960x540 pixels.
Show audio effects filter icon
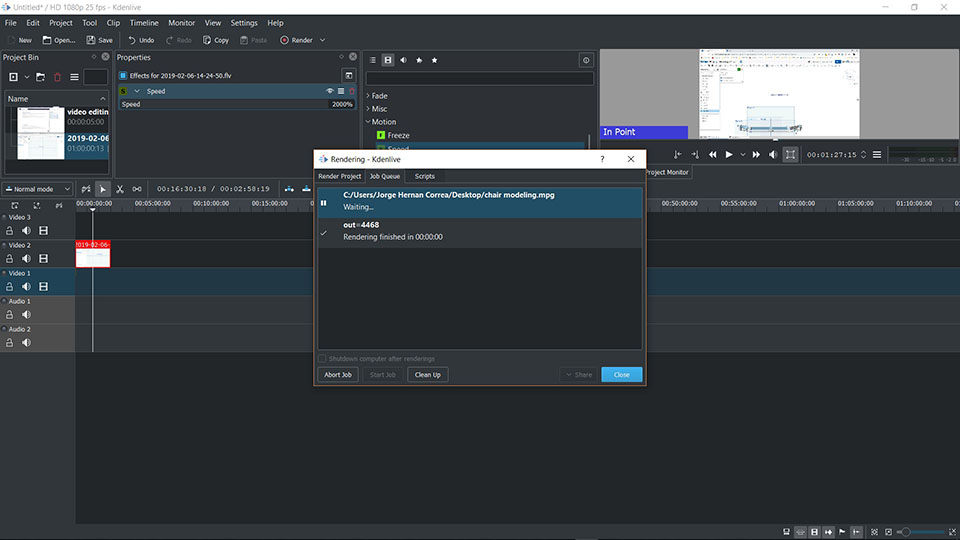coord(403,60)
